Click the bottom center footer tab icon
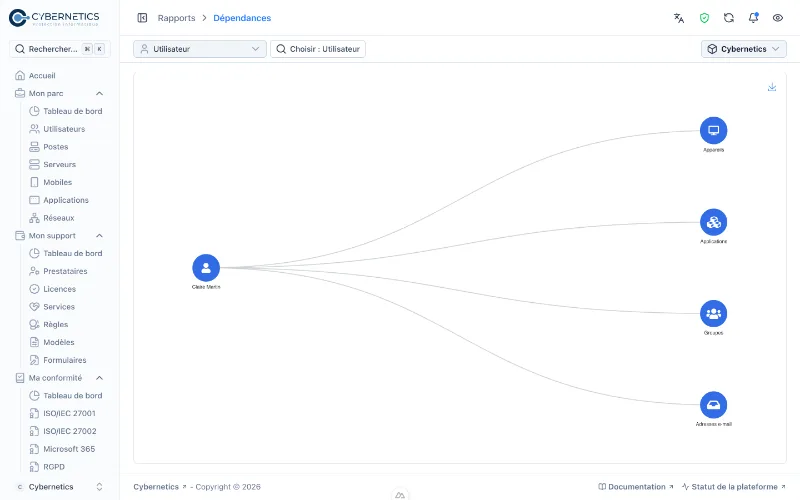Image resolution: width=800 pixels, height=500 pixels. click(x=400, y=494)
